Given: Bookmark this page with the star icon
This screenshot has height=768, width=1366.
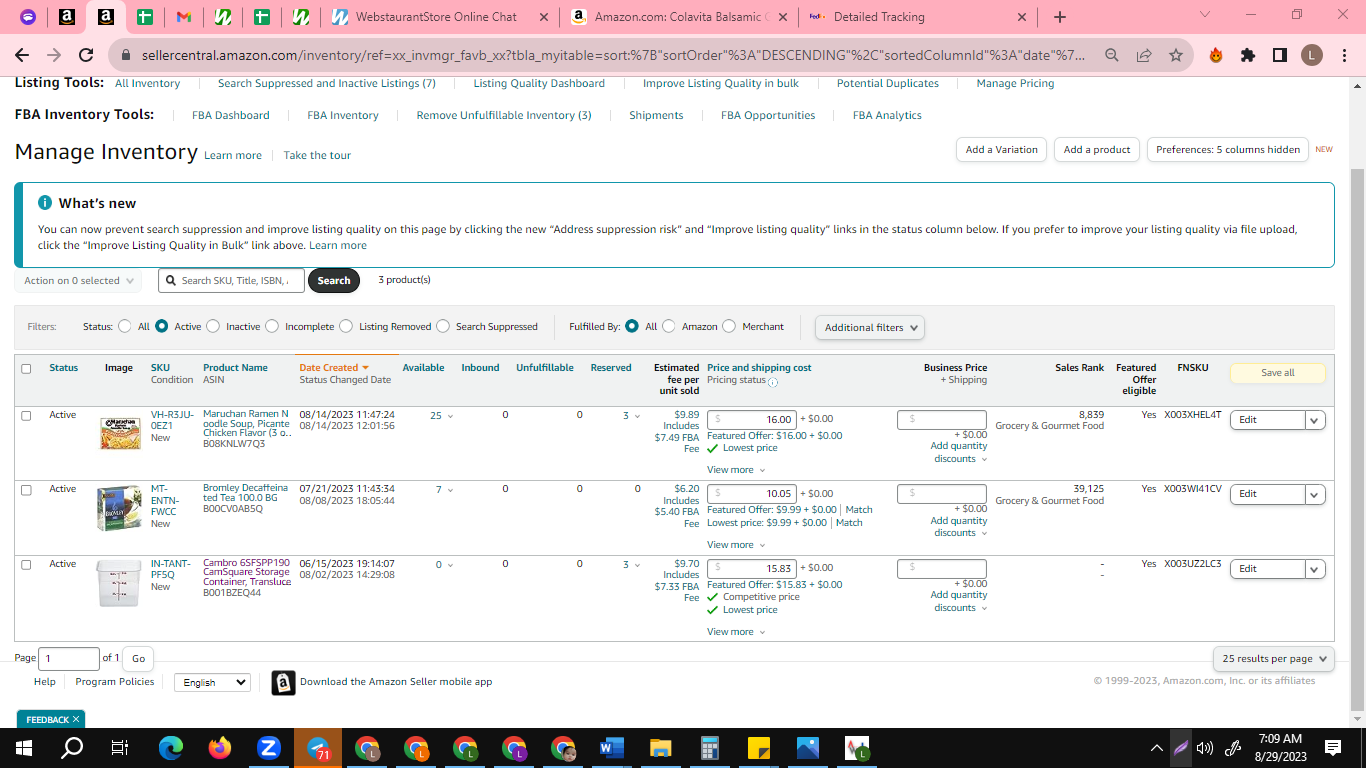Looking at the screenshot, I should point(1175,56).
